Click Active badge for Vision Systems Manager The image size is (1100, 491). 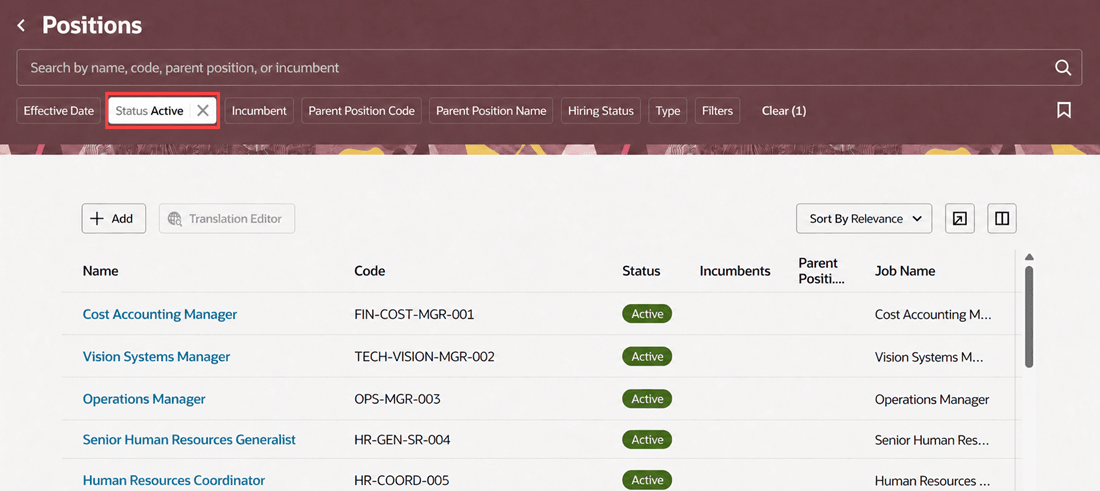tap(647, 356)
